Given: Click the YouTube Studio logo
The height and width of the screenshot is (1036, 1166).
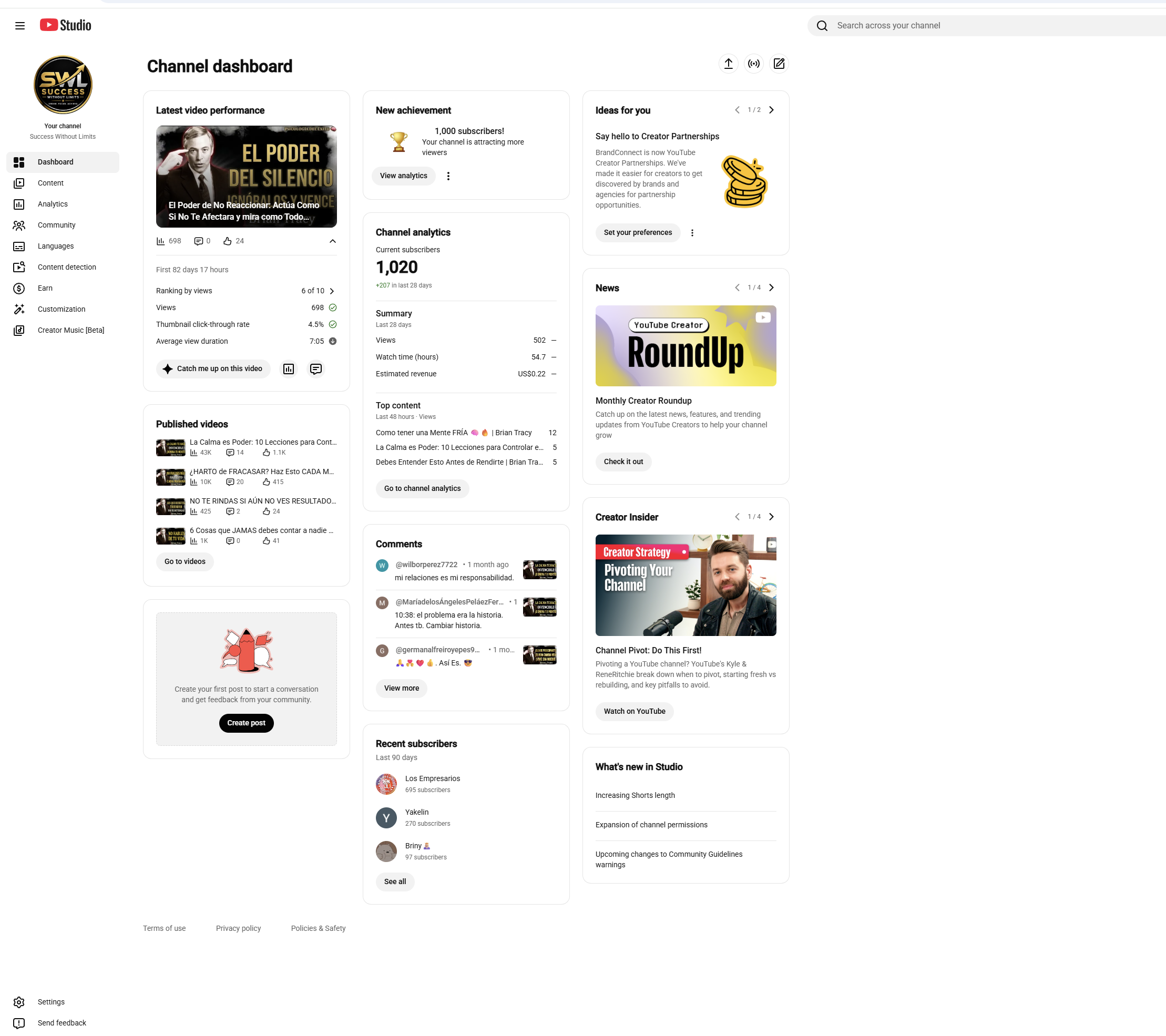Looking at the screenshot, I should click(66, 25).
